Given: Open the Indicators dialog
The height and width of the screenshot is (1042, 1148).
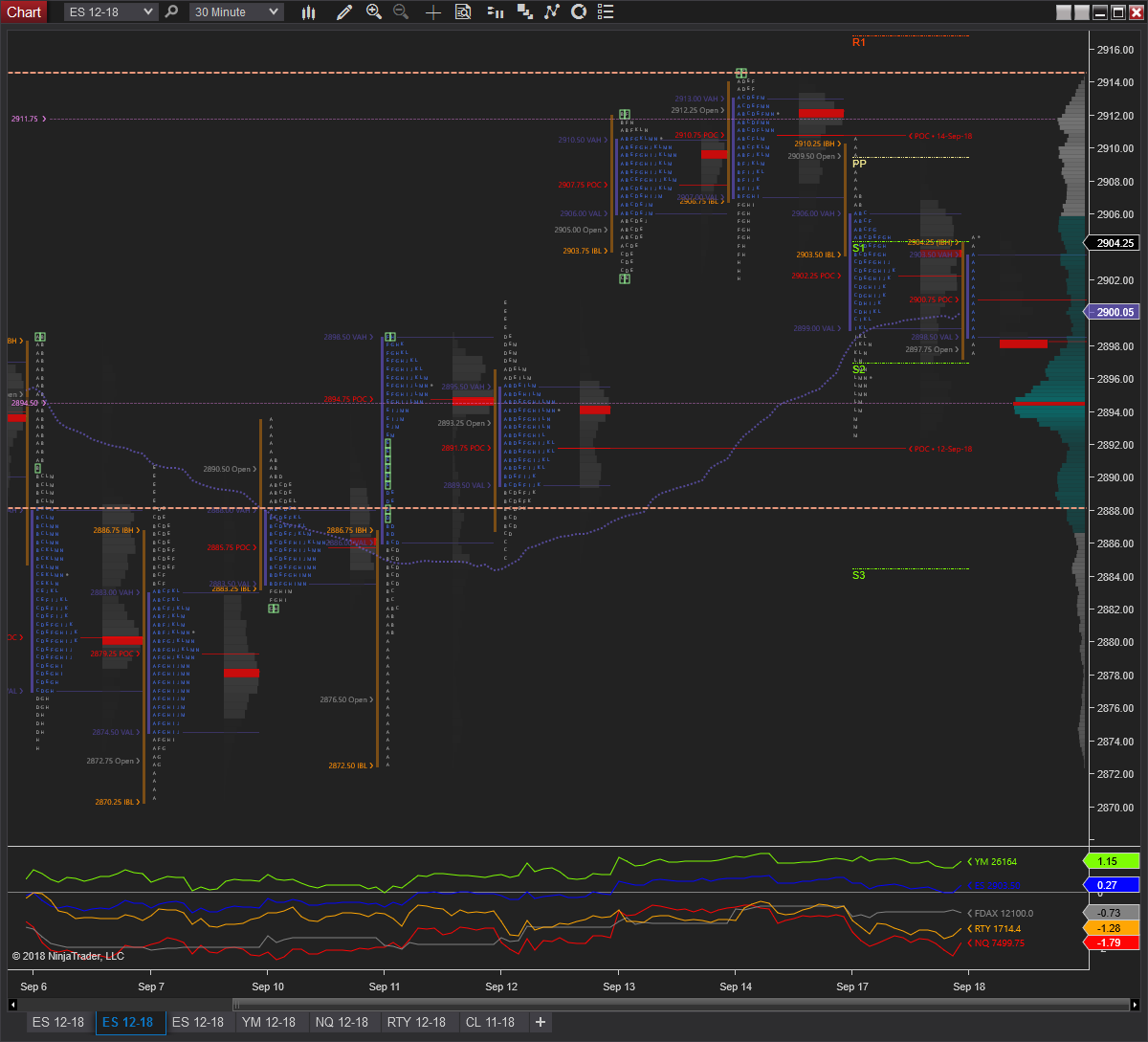Looking at the screenshot, I should click(552, 11).
